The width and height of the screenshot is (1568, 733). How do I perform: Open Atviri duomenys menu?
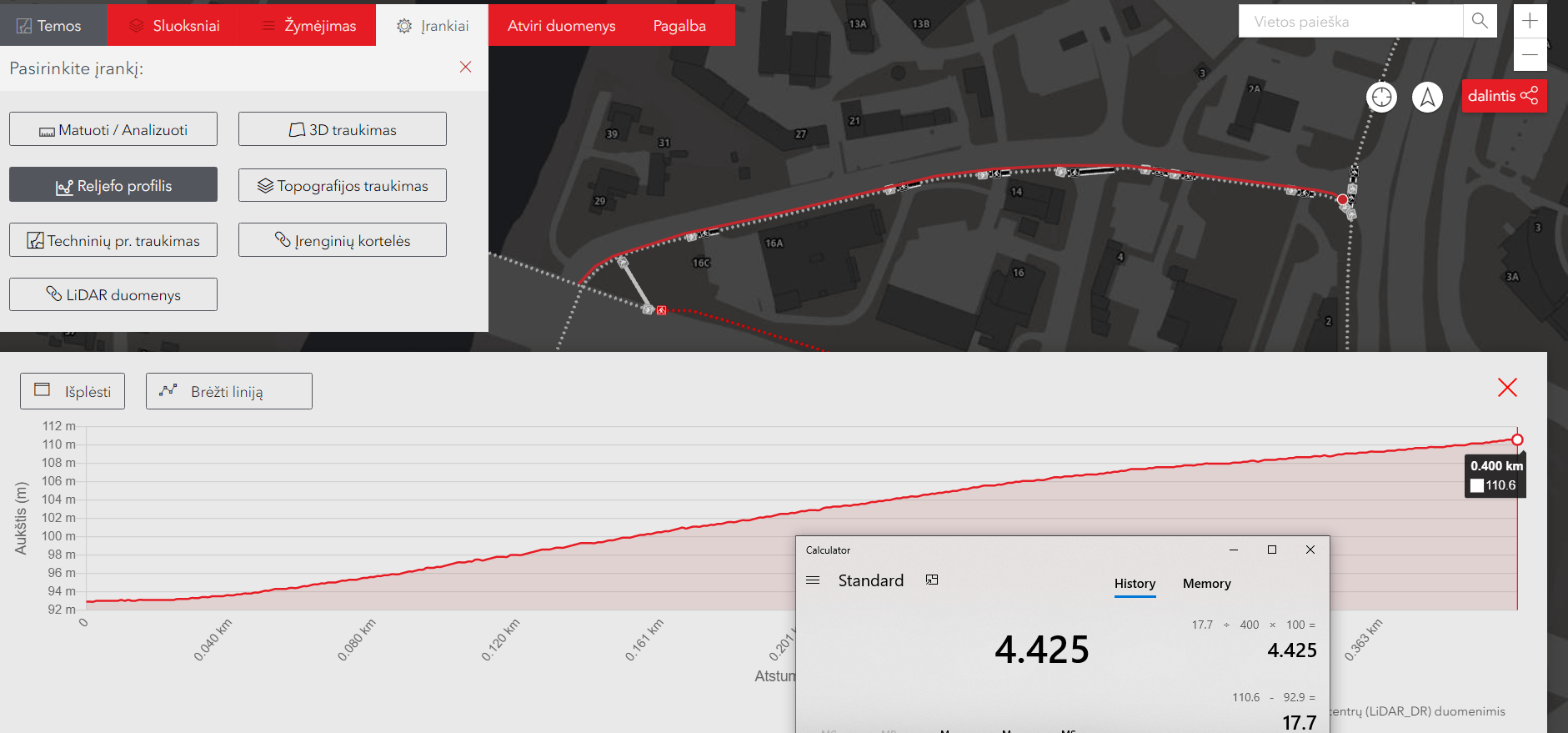[x=561, y=26]
